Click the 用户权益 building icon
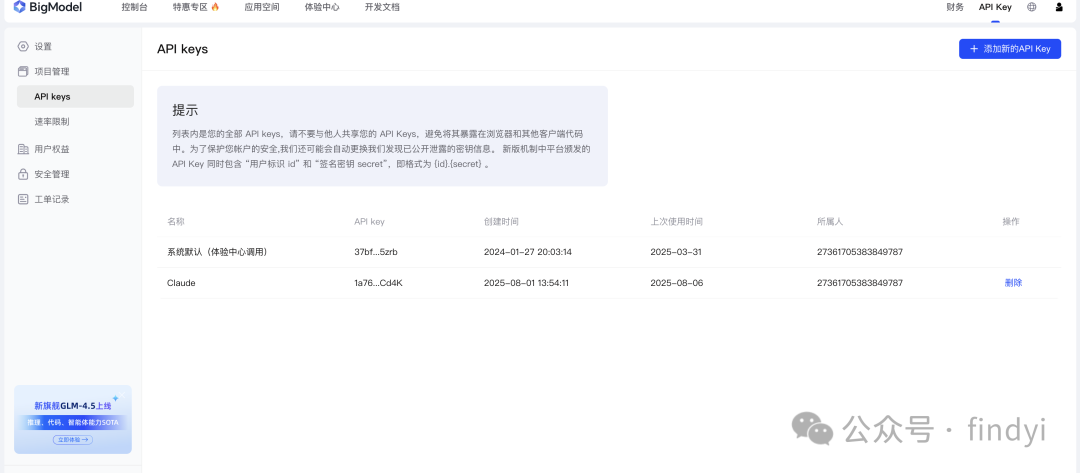 click(x=23, y=149)
